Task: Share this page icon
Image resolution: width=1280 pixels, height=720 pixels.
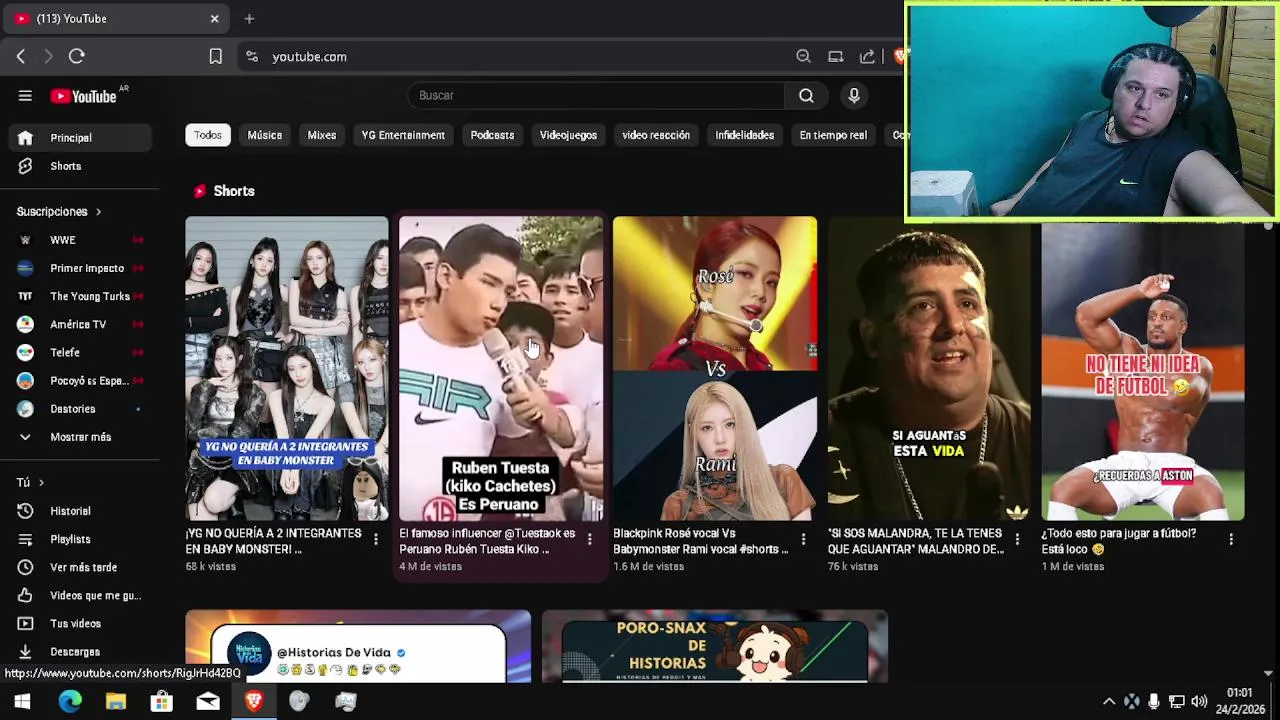Action: click(x=867, y=57)
